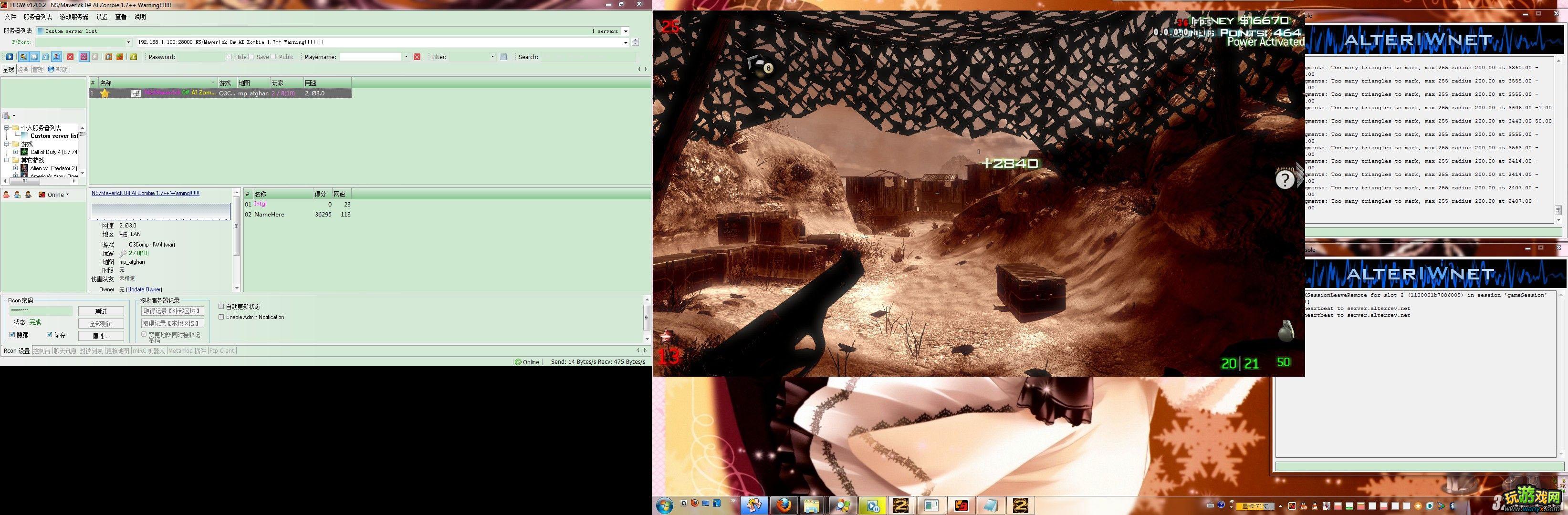1568x515 pixels.
Task: Open the P/Port combo box dropdown
Action: (128, 42)
